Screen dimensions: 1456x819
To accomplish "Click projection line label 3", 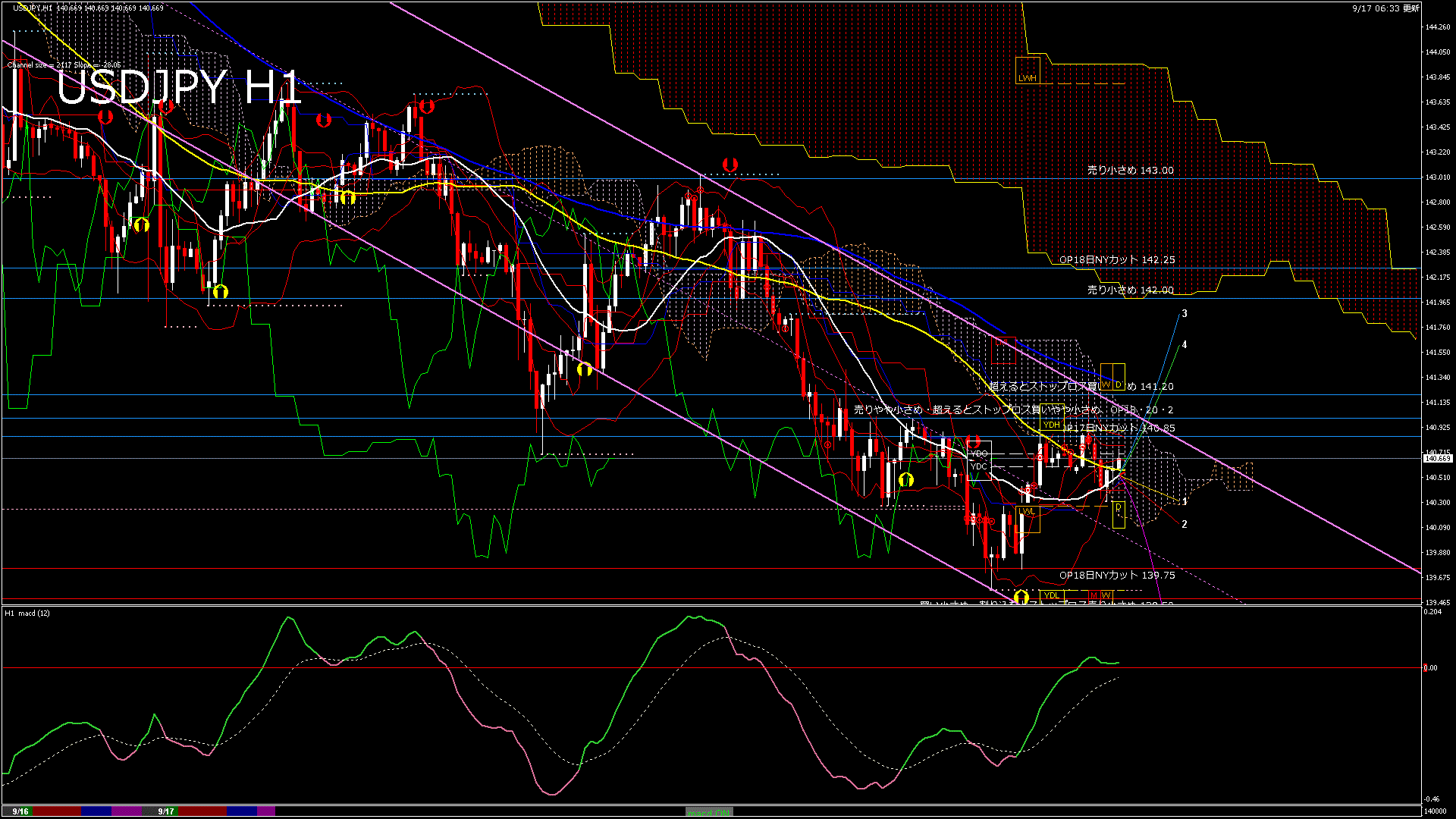I will [1185, 313].
